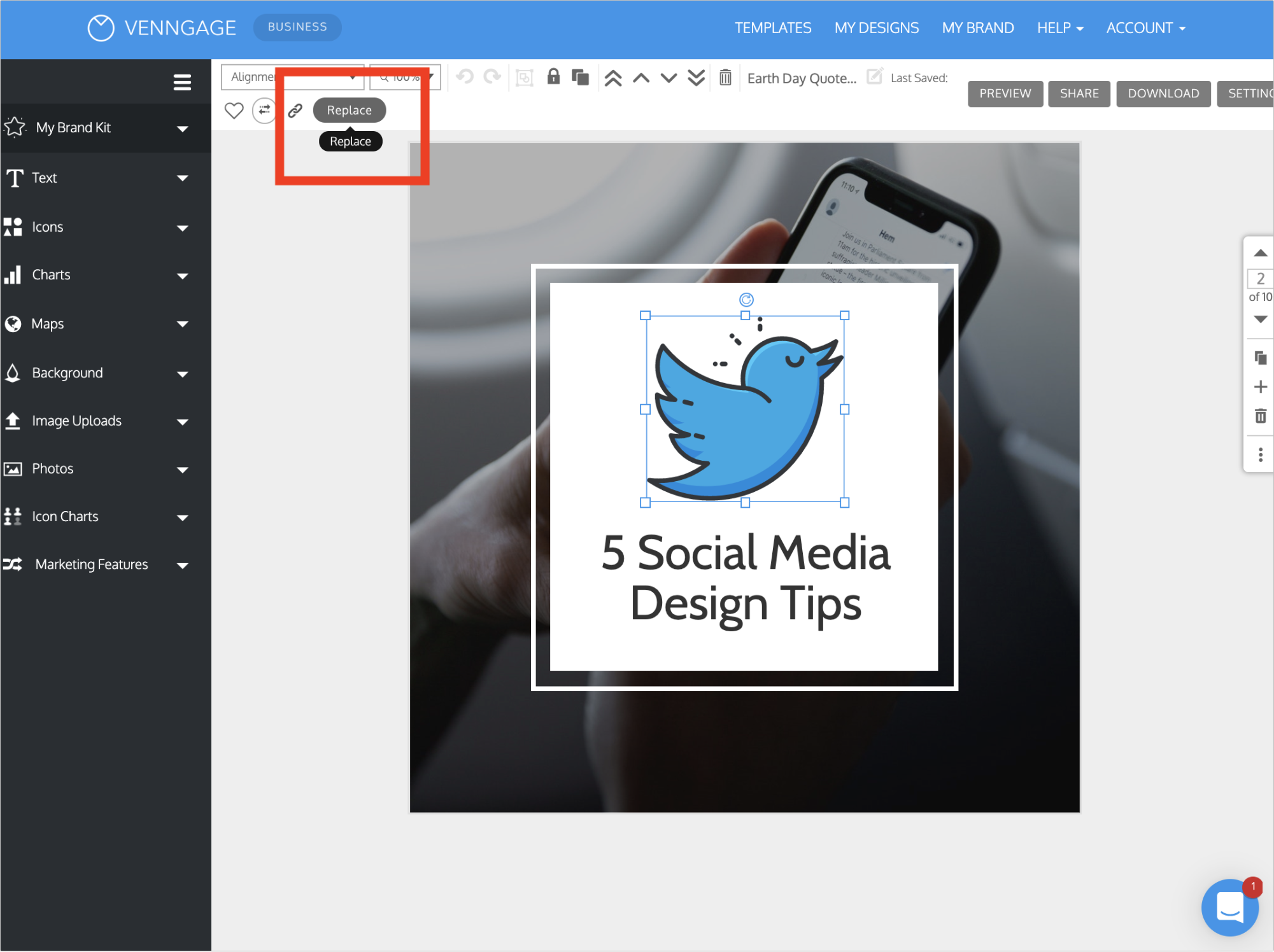This screenshot has width=1274, height=952.
Task: Go to previous page arrow
Action: tap(1260, 253)
